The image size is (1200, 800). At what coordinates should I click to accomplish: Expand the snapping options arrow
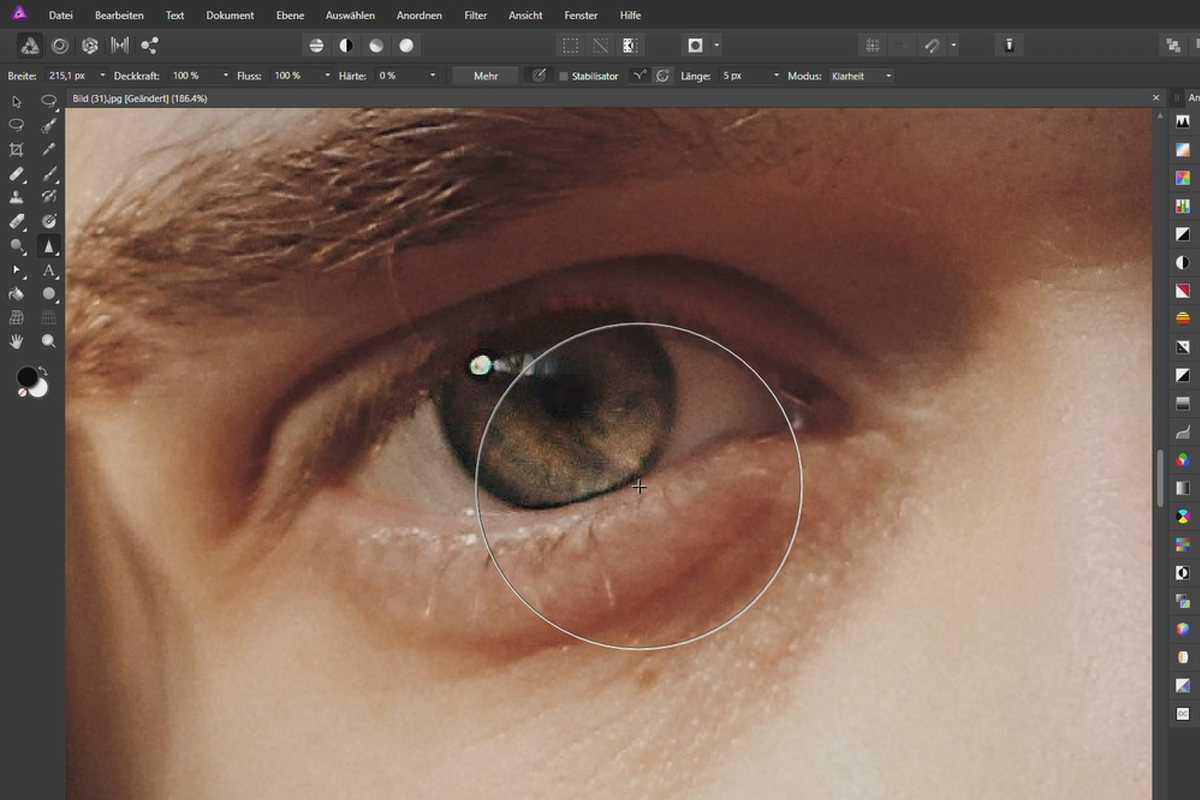click(x=954, y=45)
